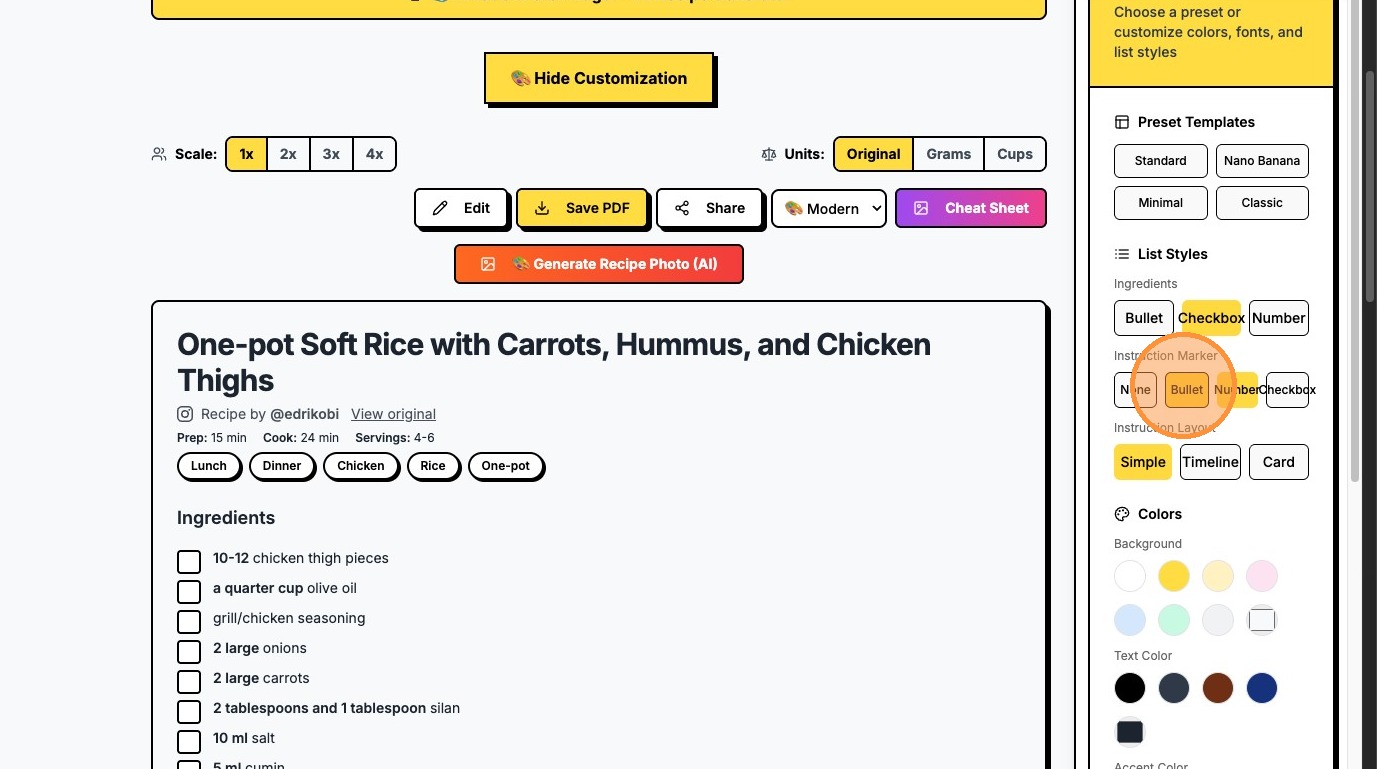
Task: Click the image icon on Generate Recipe Photo
Action: (x=488, y=264)
